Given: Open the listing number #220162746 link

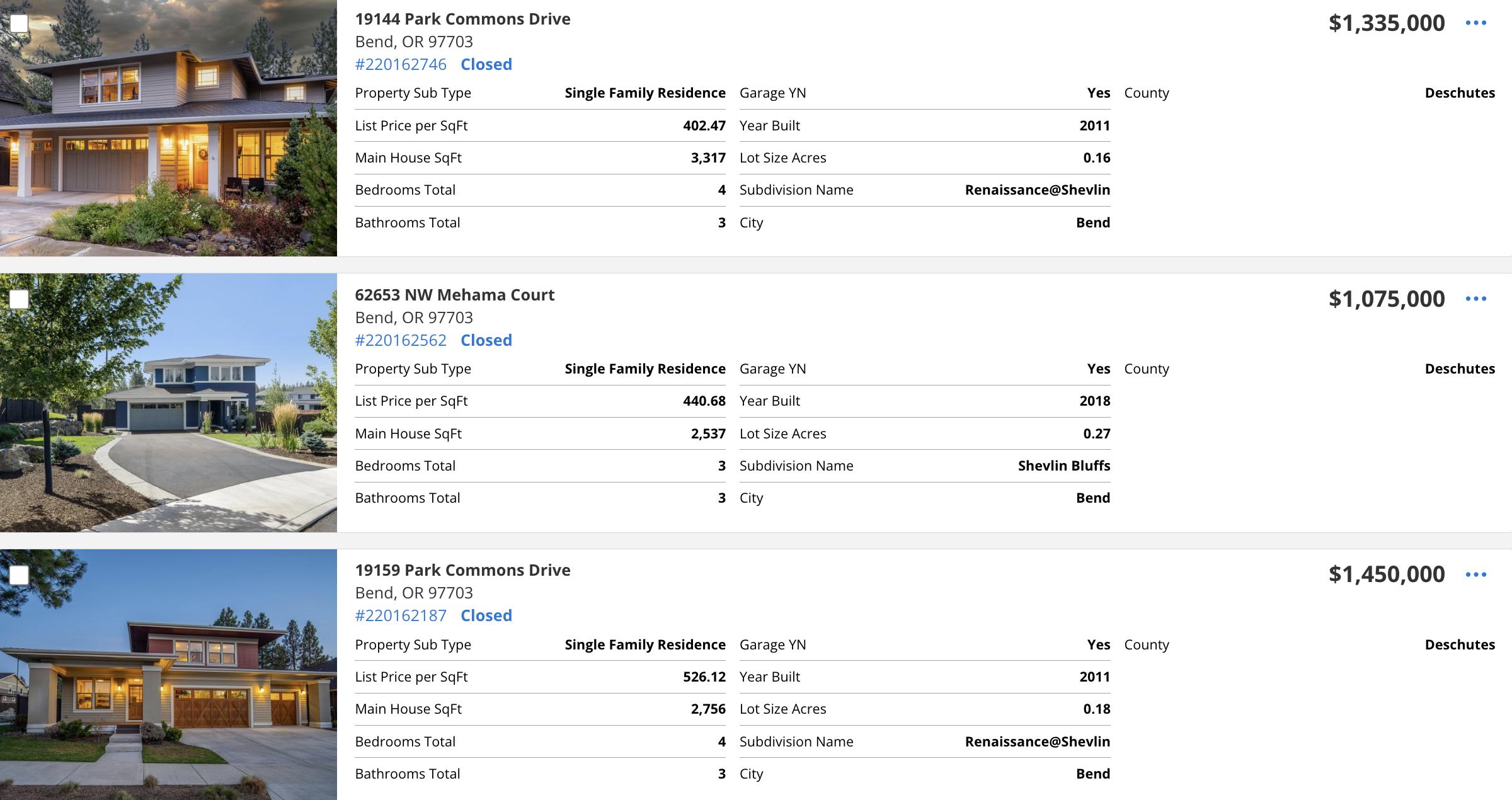Looking at the screenshot, I should click(401, 64).
